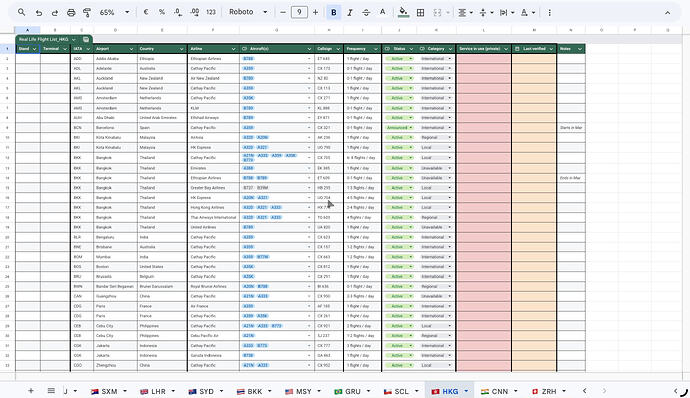Select the Stand header cell
The height and width of the screenshot is (398, 690).
point(28,49)
